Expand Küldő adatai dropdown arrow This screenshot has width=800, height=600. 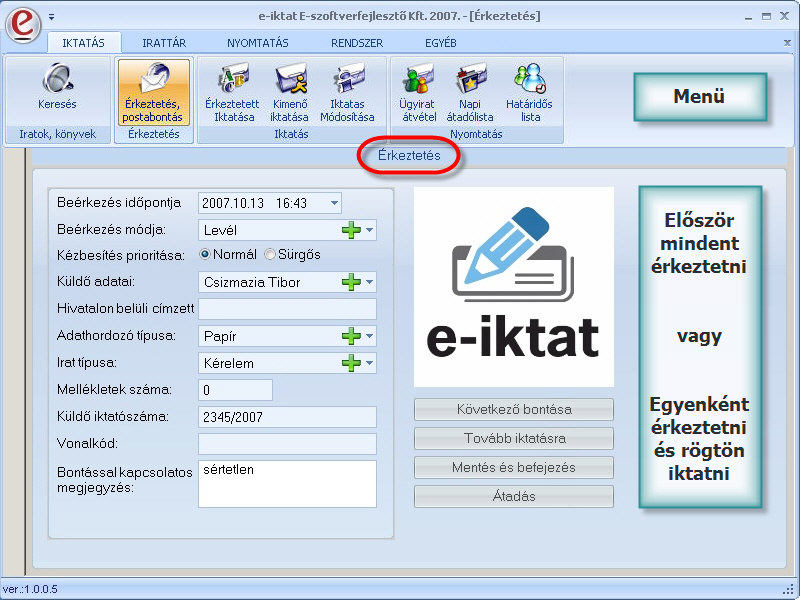click(370, 282)
